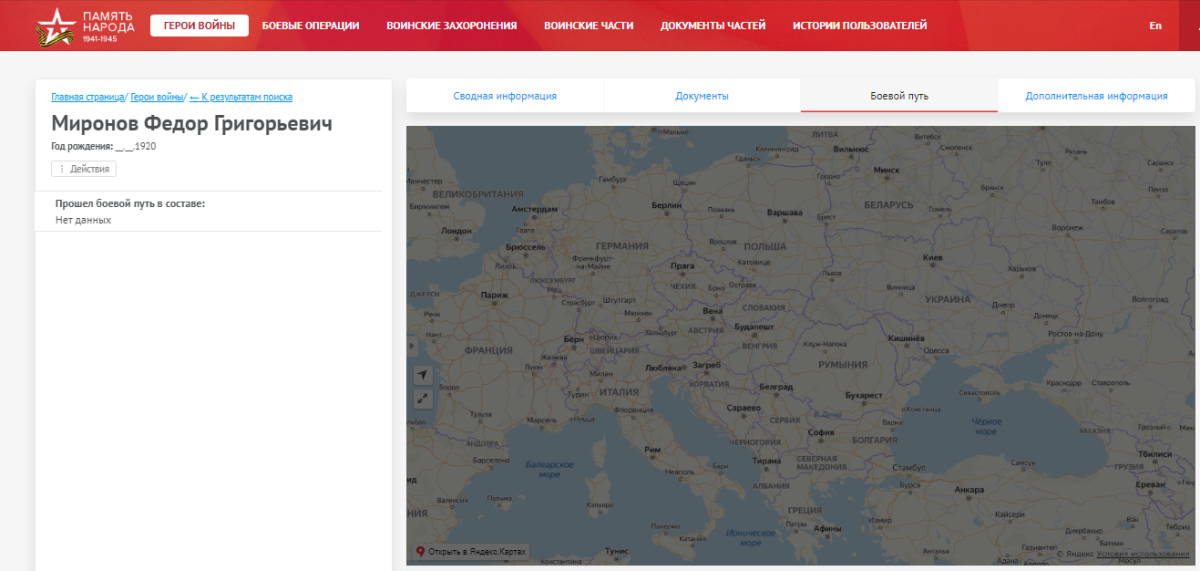Switch to Документы tab
This screenshot has width=1200, height=571.
pos(702,96)
